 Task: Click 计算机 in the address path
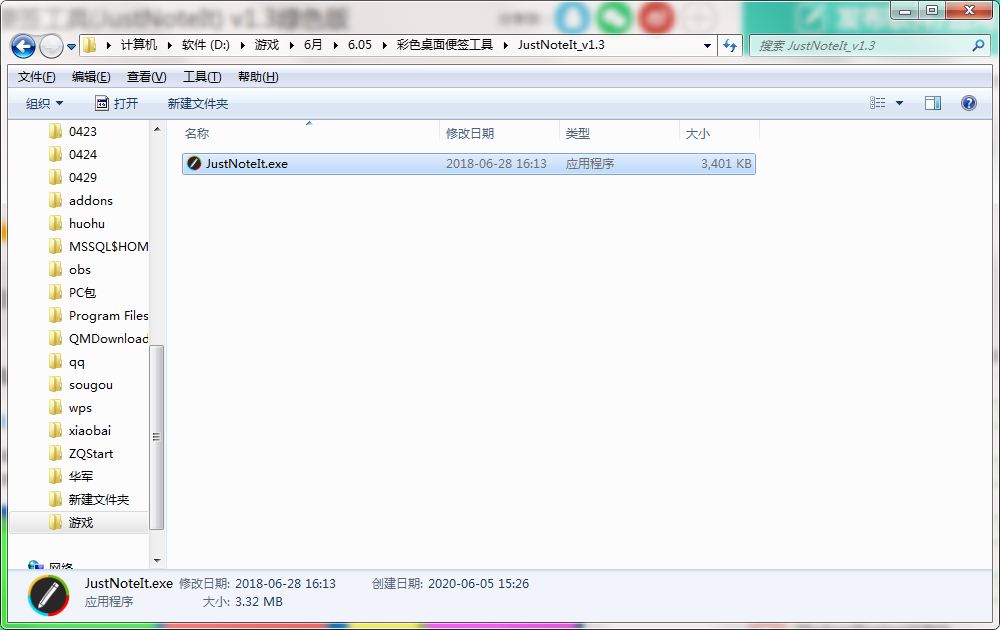[138, 45]
